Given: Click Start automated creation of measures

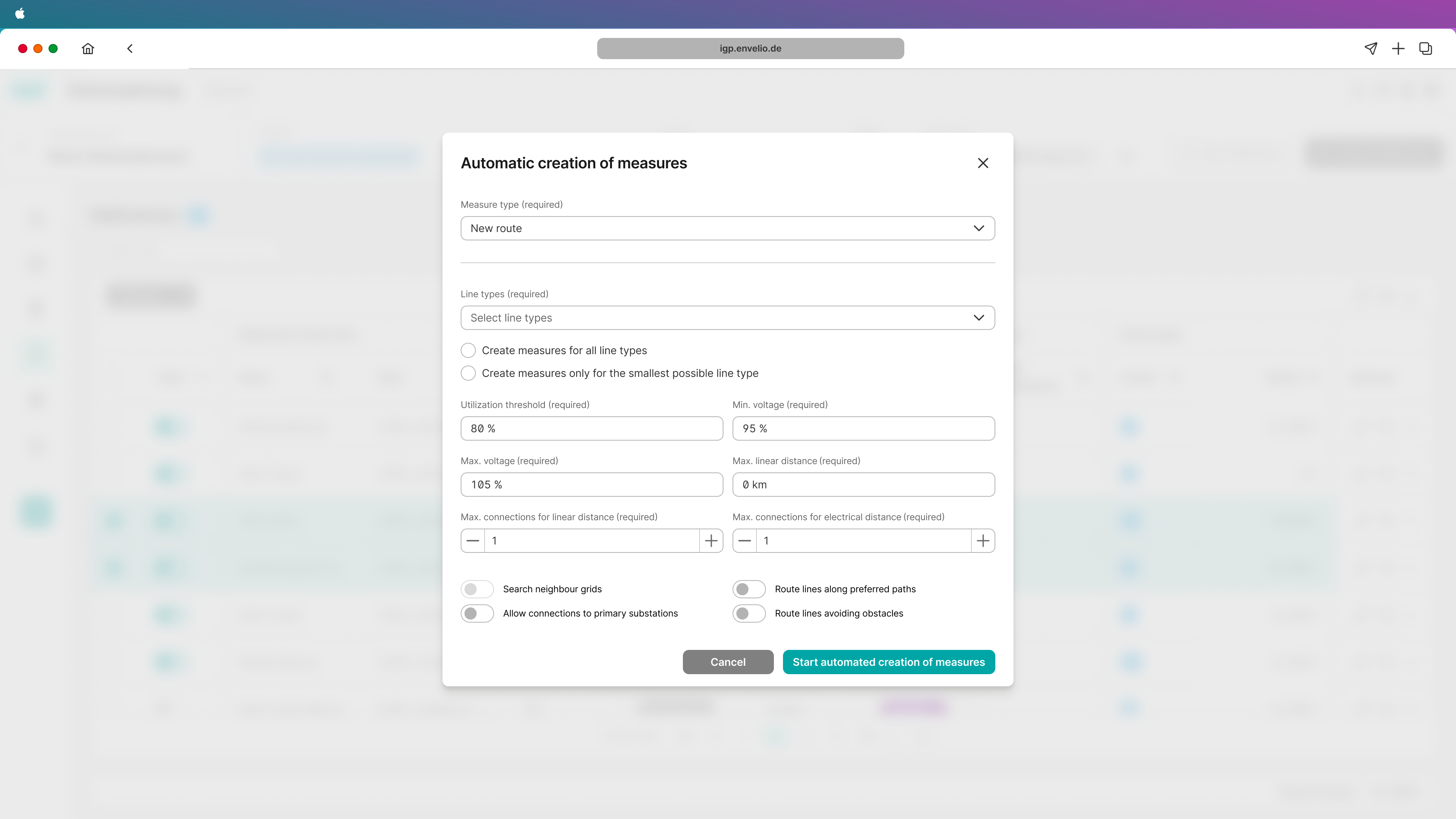Looking at the screenshot, I should (888, 662).
